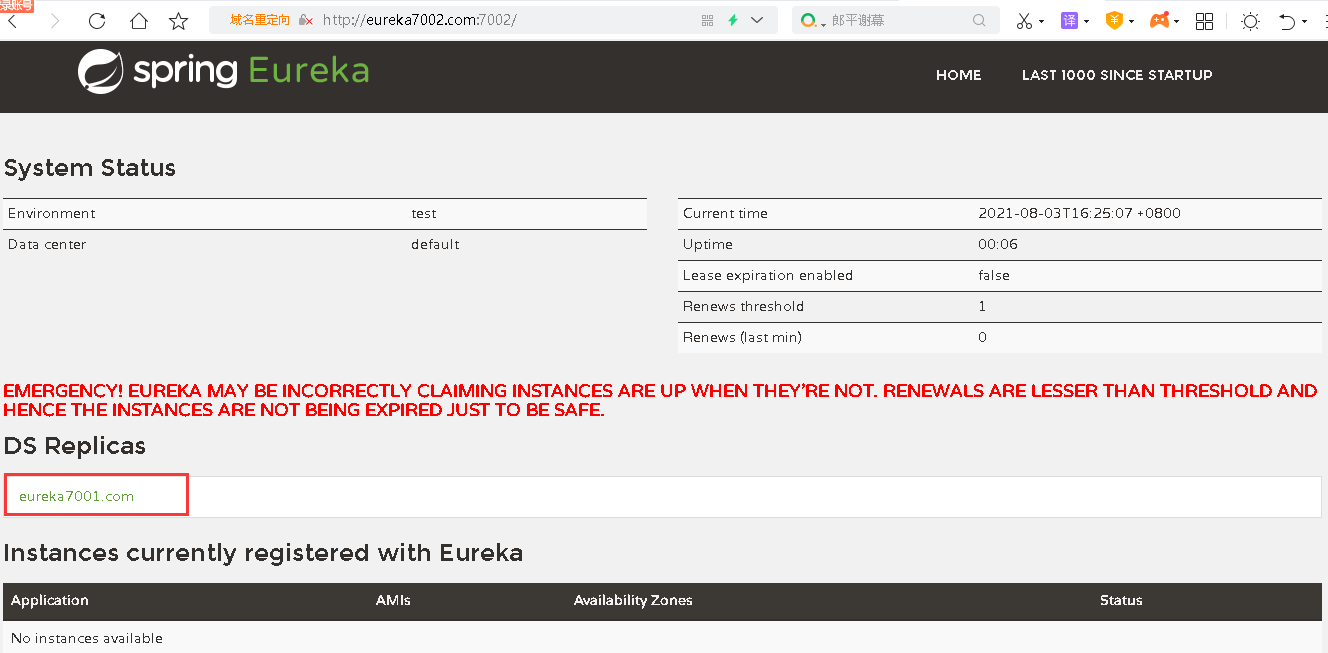Open the browser home page icon
1328x653 pixels.
[x=138, y=21]
